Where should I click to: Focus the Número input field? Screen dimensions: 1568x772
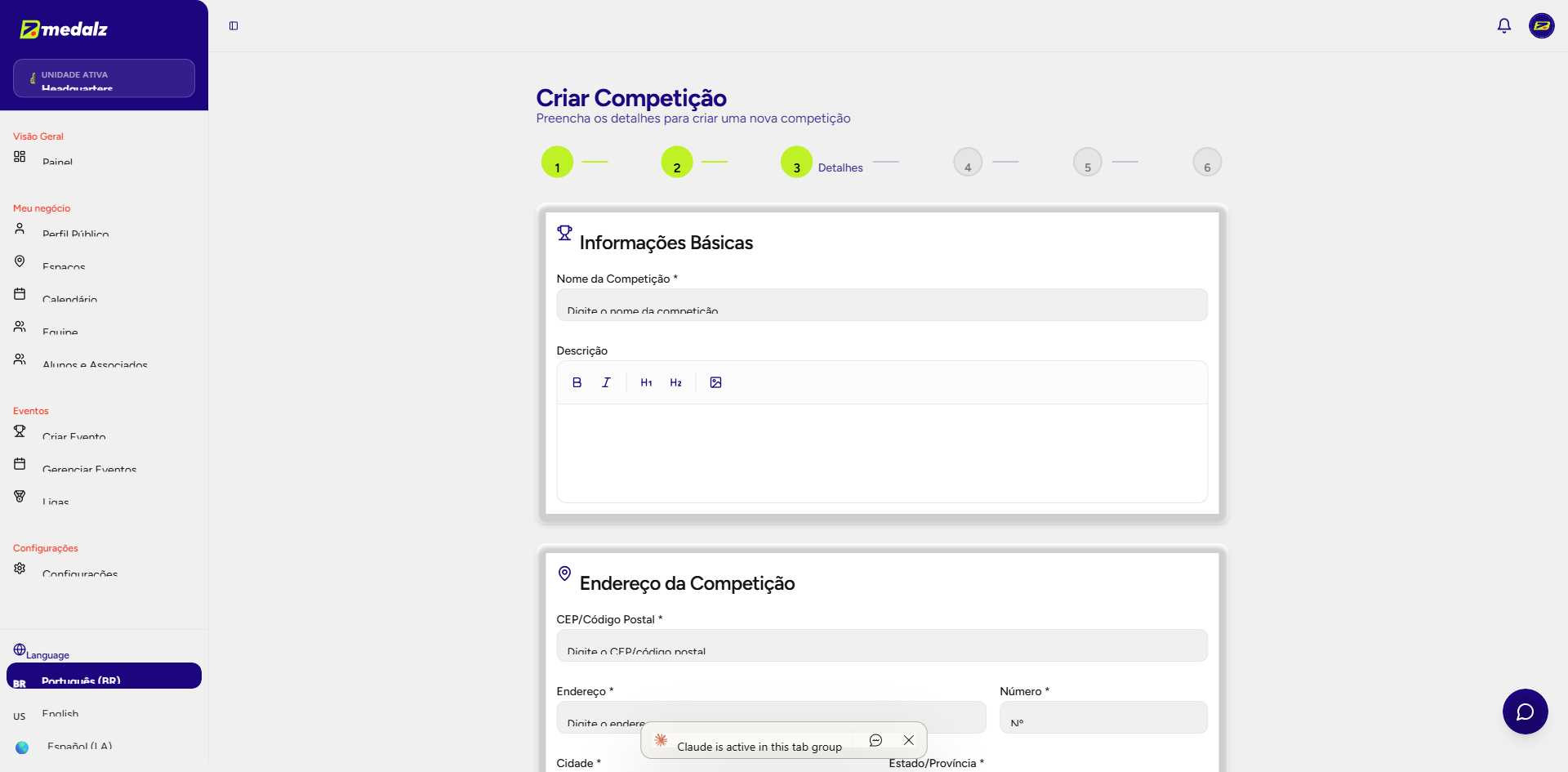point(1103,717)
